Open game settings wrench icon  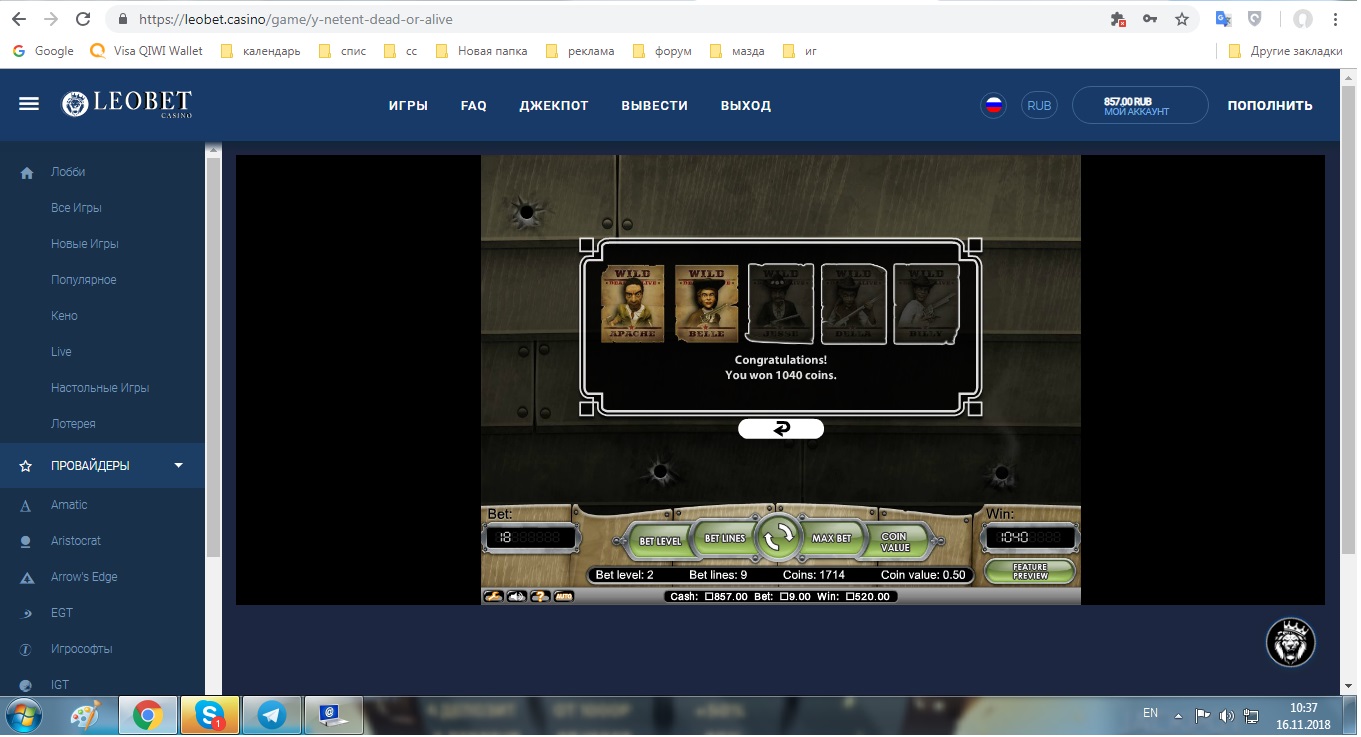[x=494, y=596]
